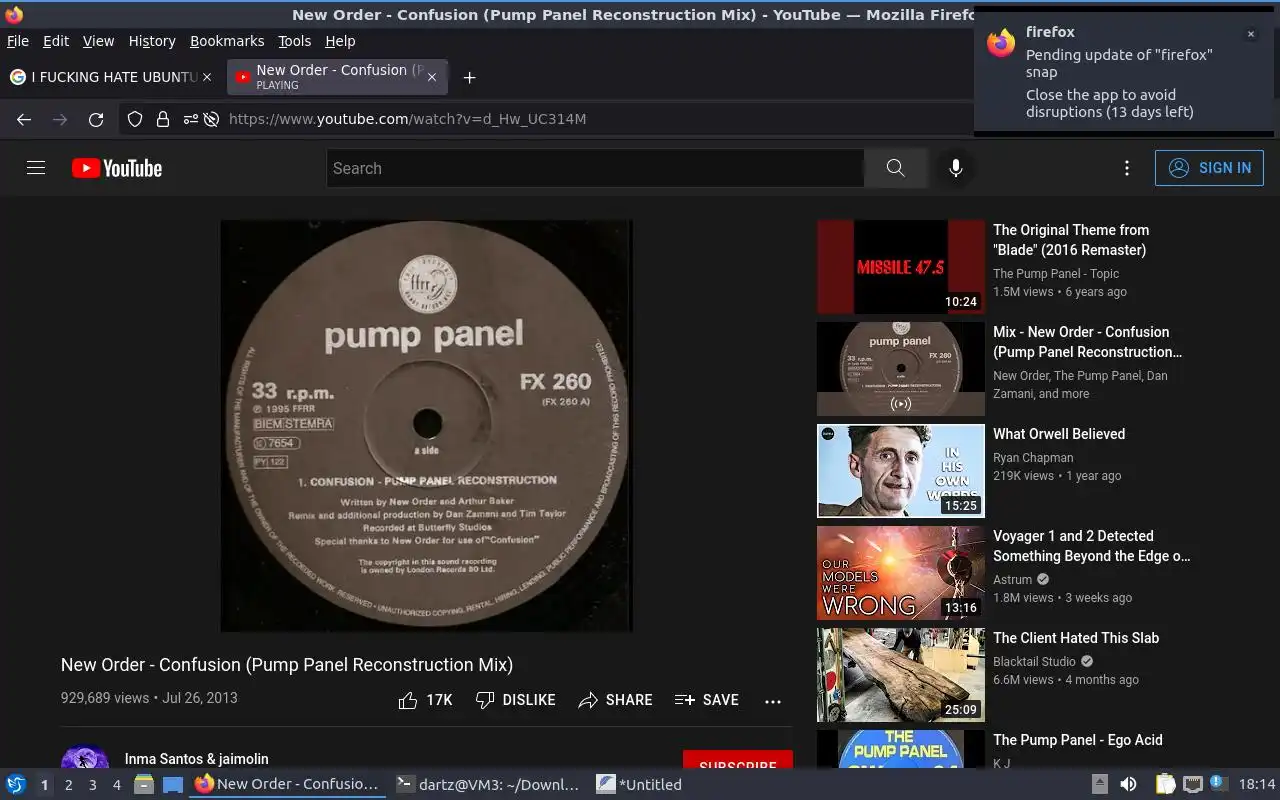This screenshot has height=800, width=1280.
Task: Select virtual desktop 1
Action: coord(44,785)
